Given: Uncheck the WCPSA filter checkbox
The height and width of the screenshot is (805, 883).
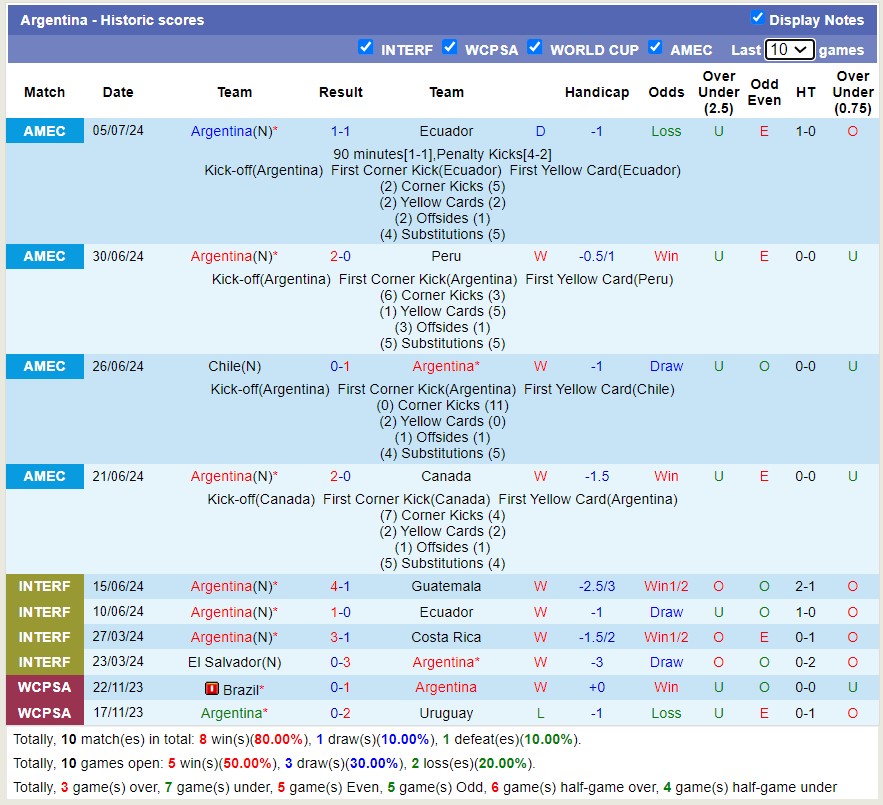Looking at the screenshot, I should pos(449,47).
